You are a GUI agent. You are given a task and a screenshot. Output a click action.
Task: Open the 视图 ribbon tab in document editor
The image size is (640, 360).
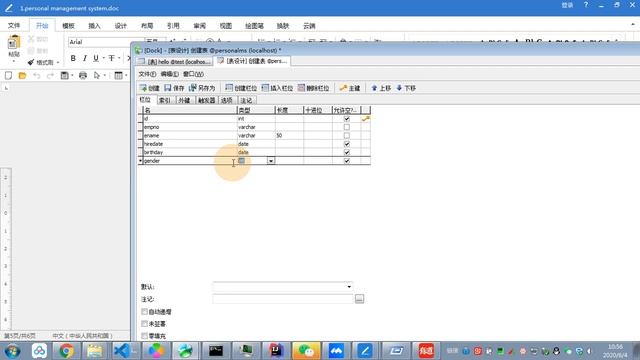(x=226, y=26)
